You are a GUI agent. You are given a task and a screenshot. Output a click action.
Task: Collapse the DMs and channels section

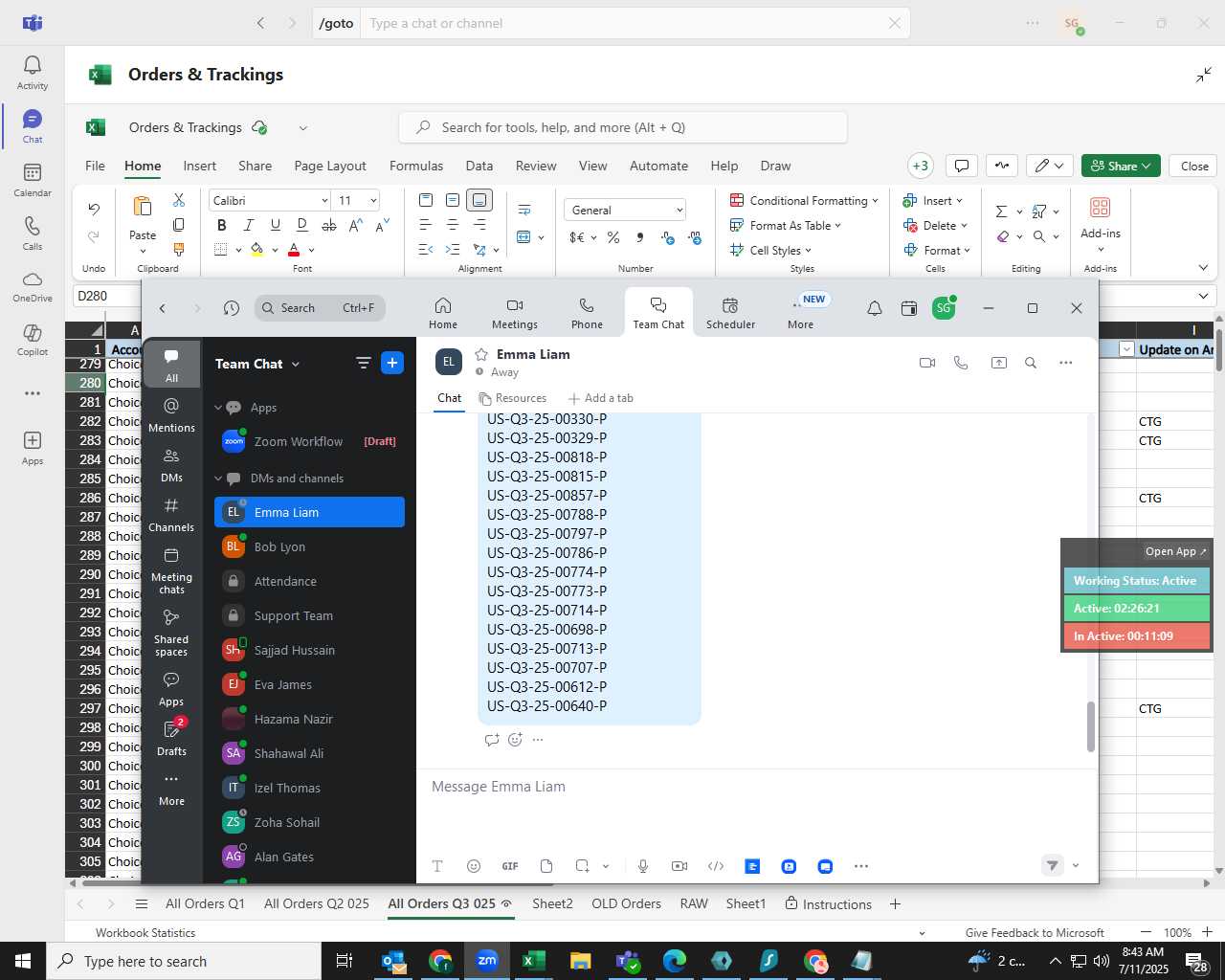[218, 479]
